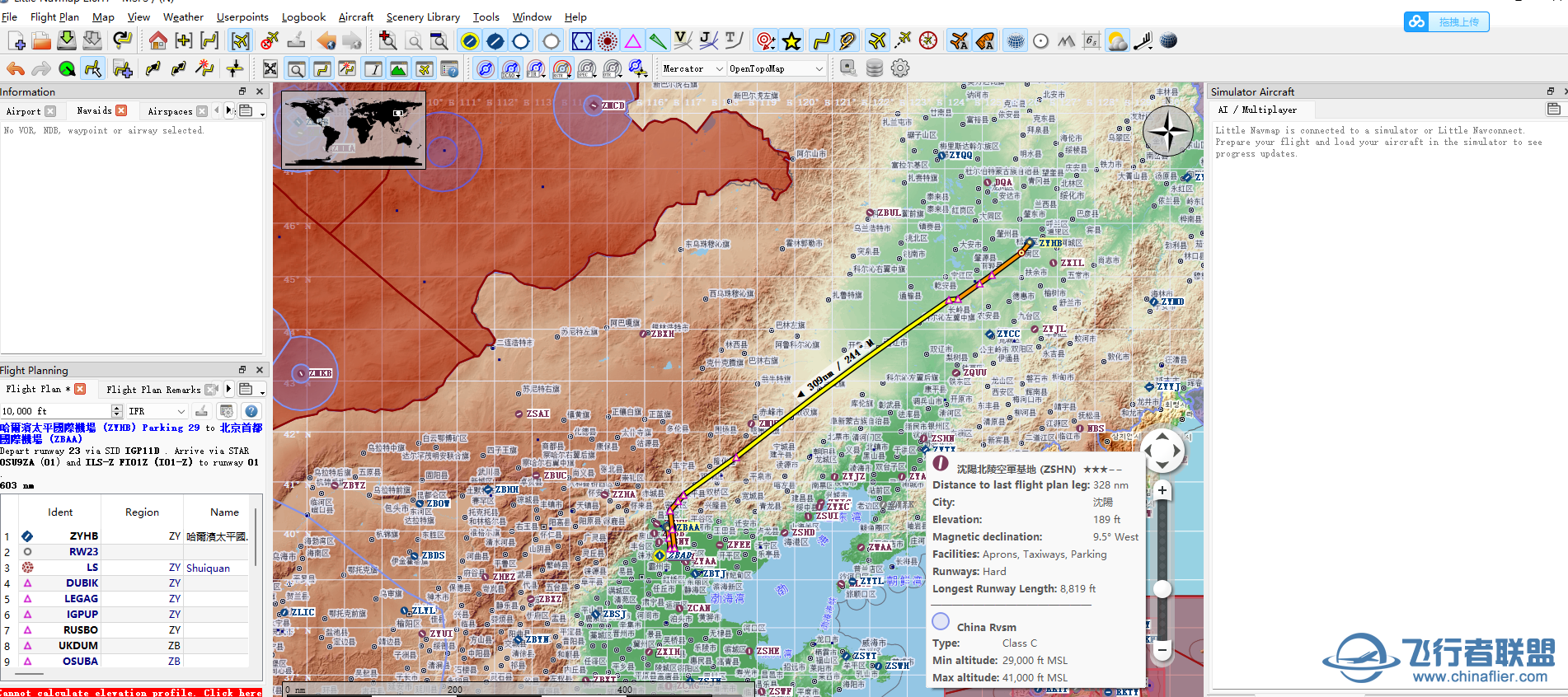The width and height of the screenshot is (1568, 697).
Task: Open IFR flight rules dropdown
Action: click(157, 411)
